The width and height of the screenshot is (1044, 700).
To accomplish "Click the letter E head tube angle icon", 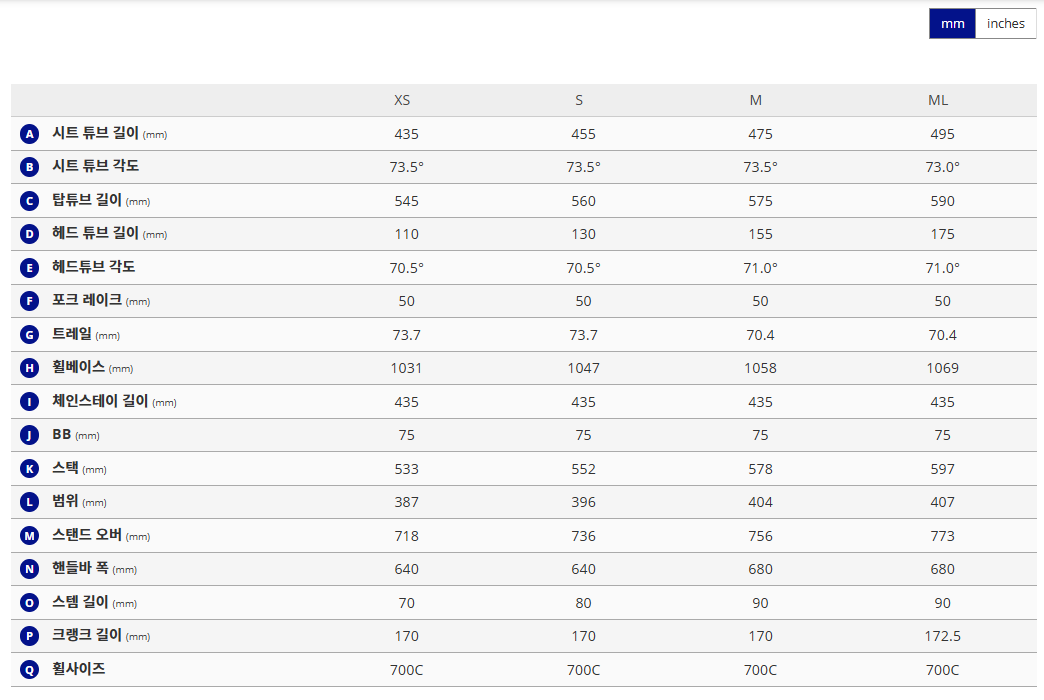I will [x=29, y=267].
